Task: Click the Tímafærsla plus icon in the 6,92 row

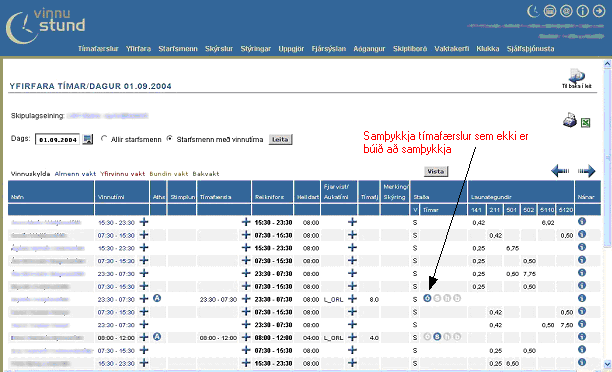Action: [246, 222]
